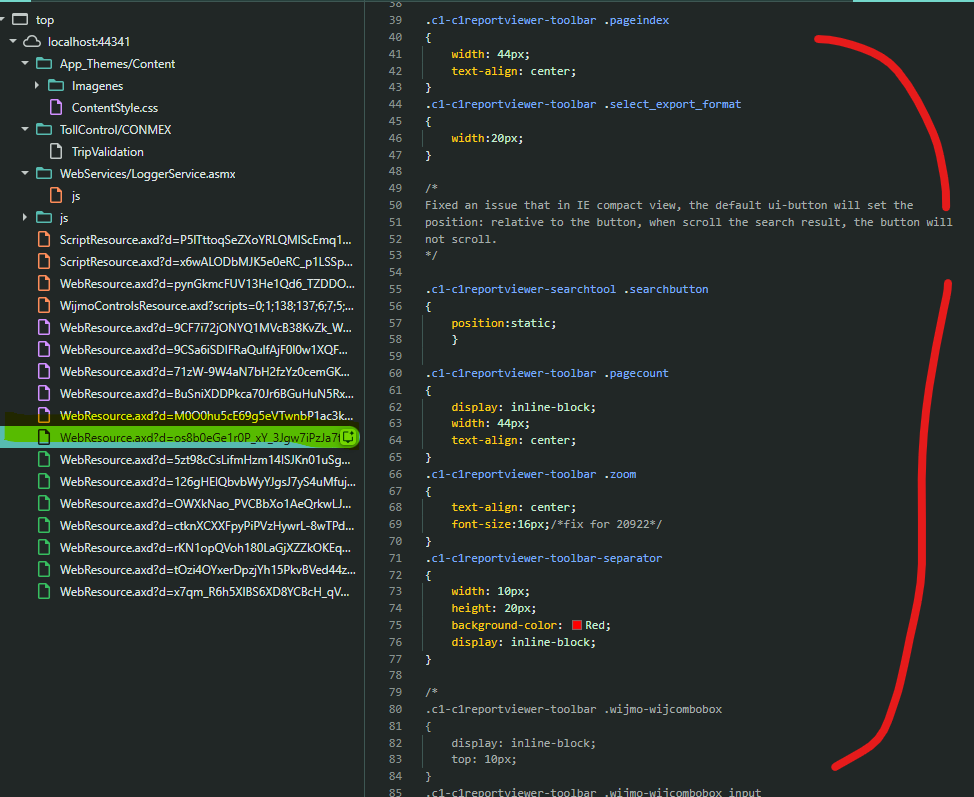Select the Imagenes folder row
The width and height of the screenshot is (974, 797).
pos(98,86)
